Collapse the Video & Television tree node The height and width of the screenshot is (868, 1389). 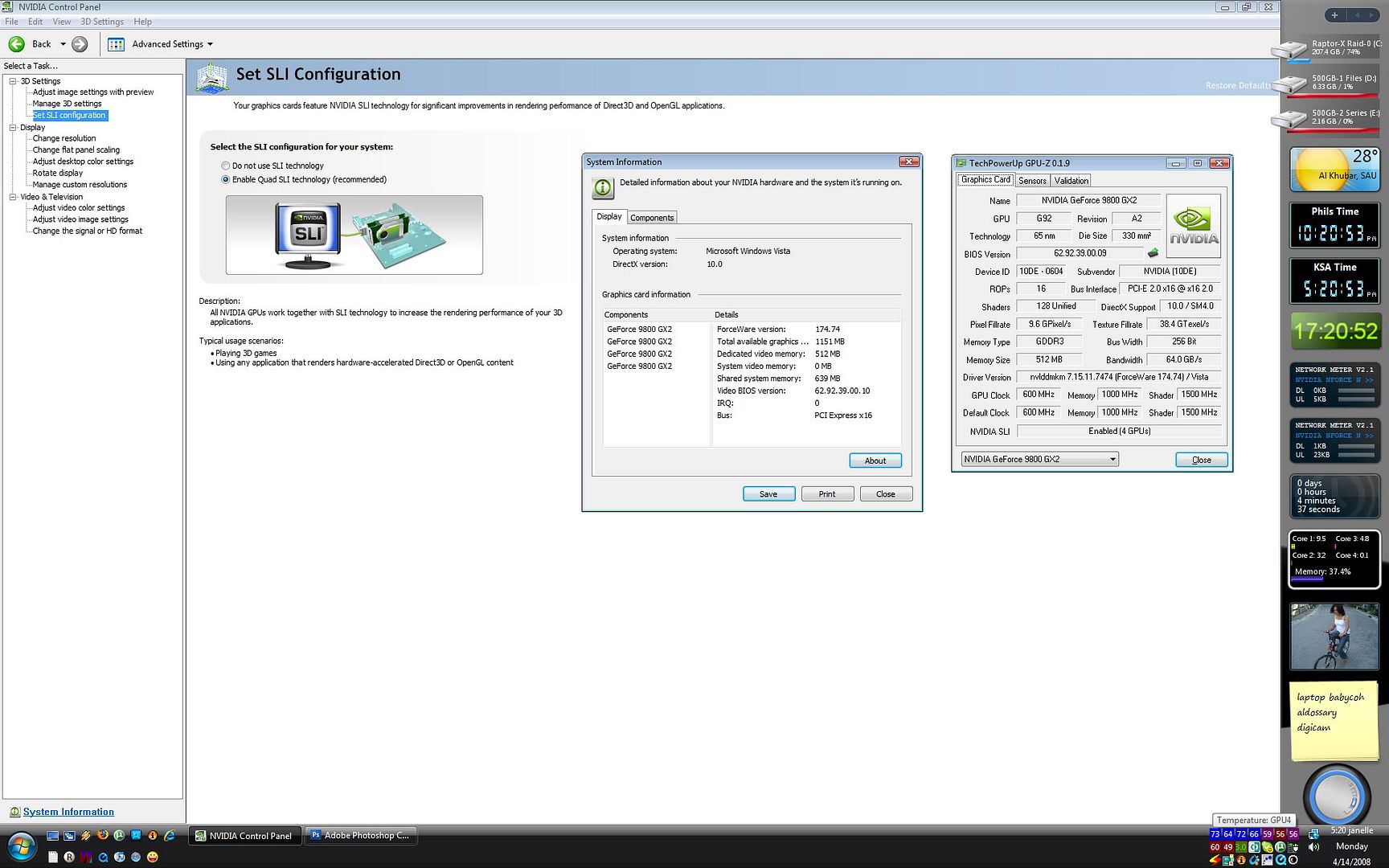tap(13, 197)
